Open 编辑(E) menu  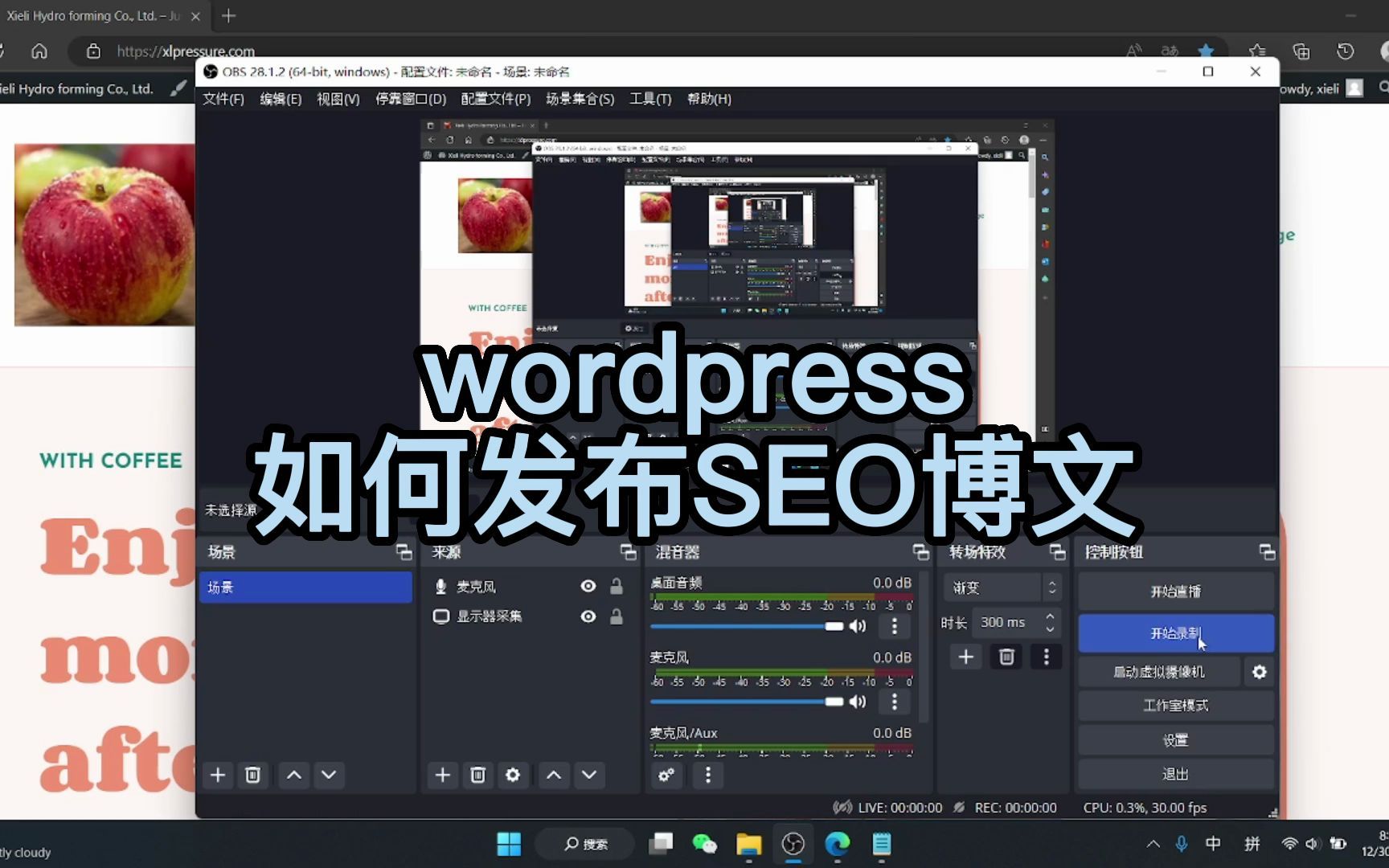[281, 99]
